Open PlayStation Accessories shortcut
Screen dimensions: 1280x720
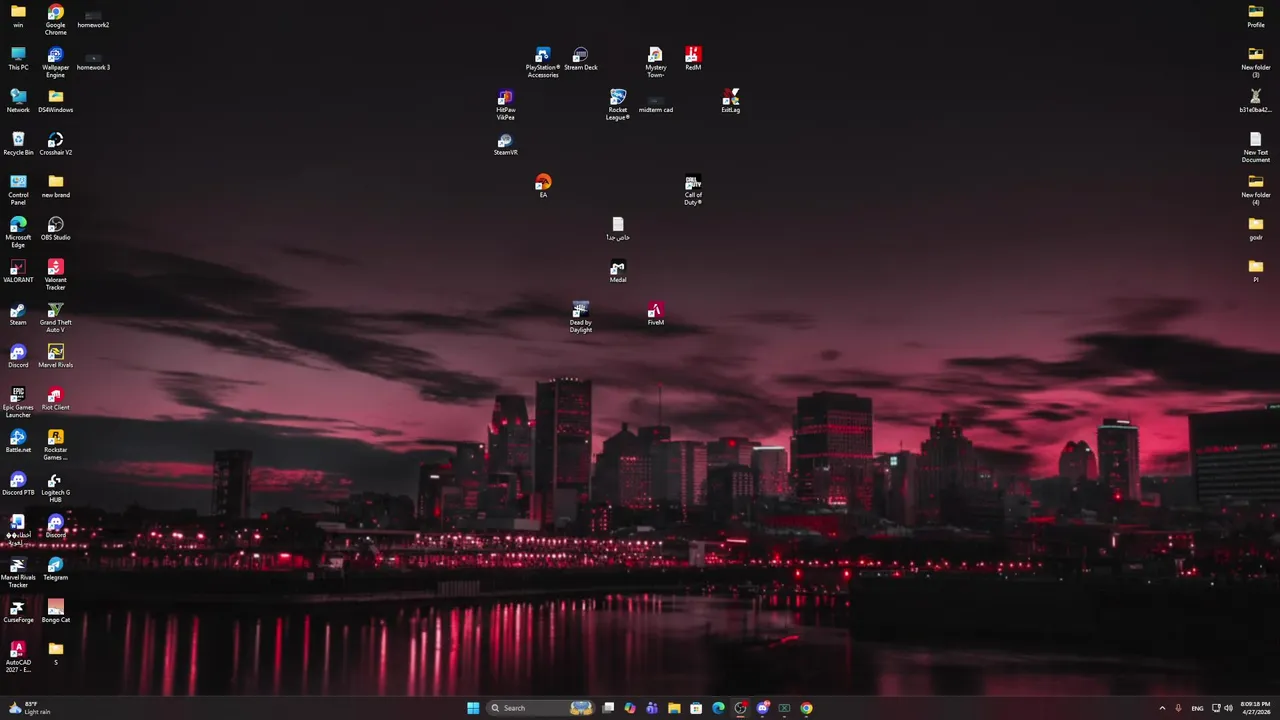coord(543,61)
